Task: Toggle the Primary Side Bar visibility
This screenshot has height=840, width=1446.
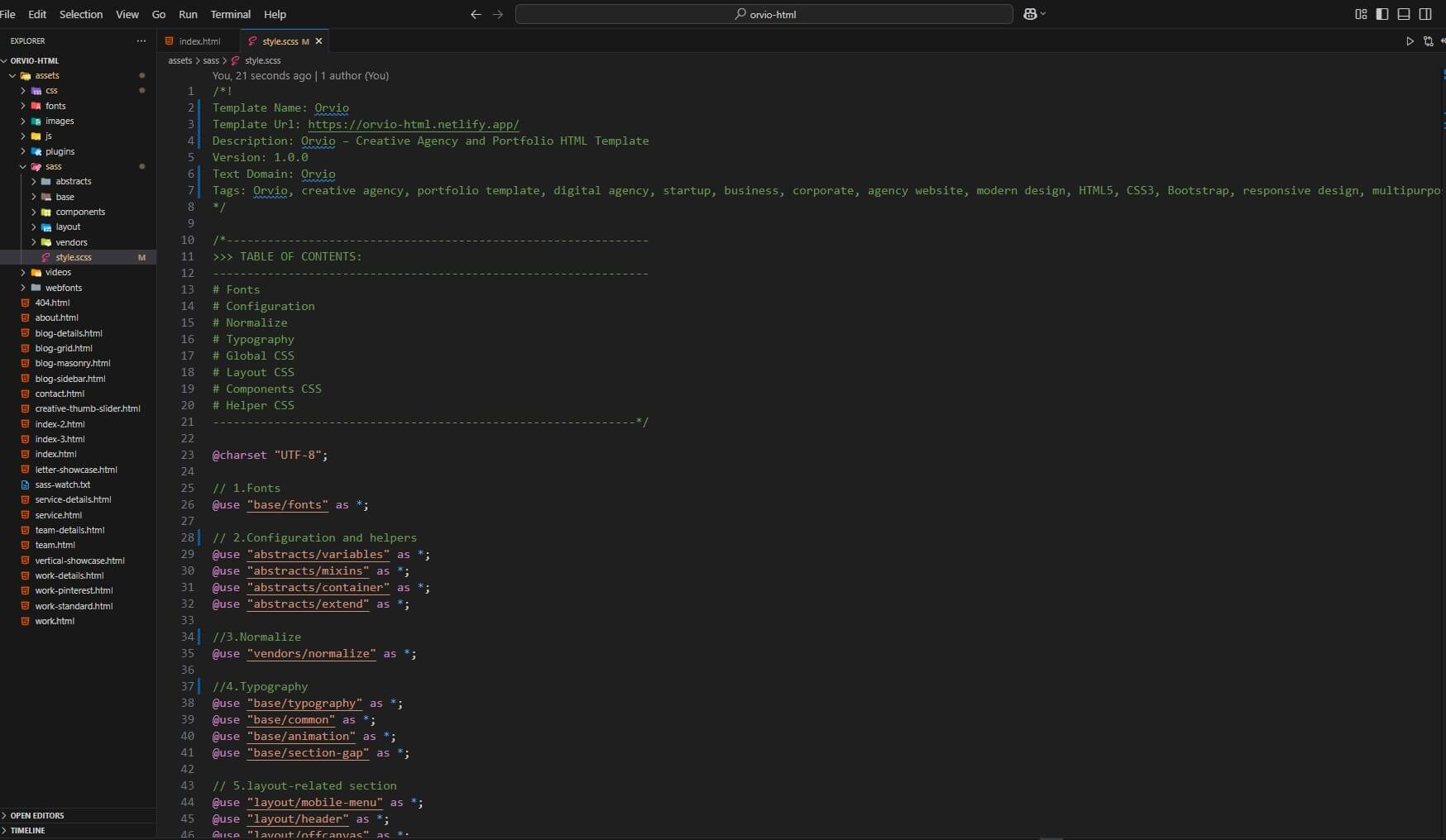Action: click(1382, 14)
